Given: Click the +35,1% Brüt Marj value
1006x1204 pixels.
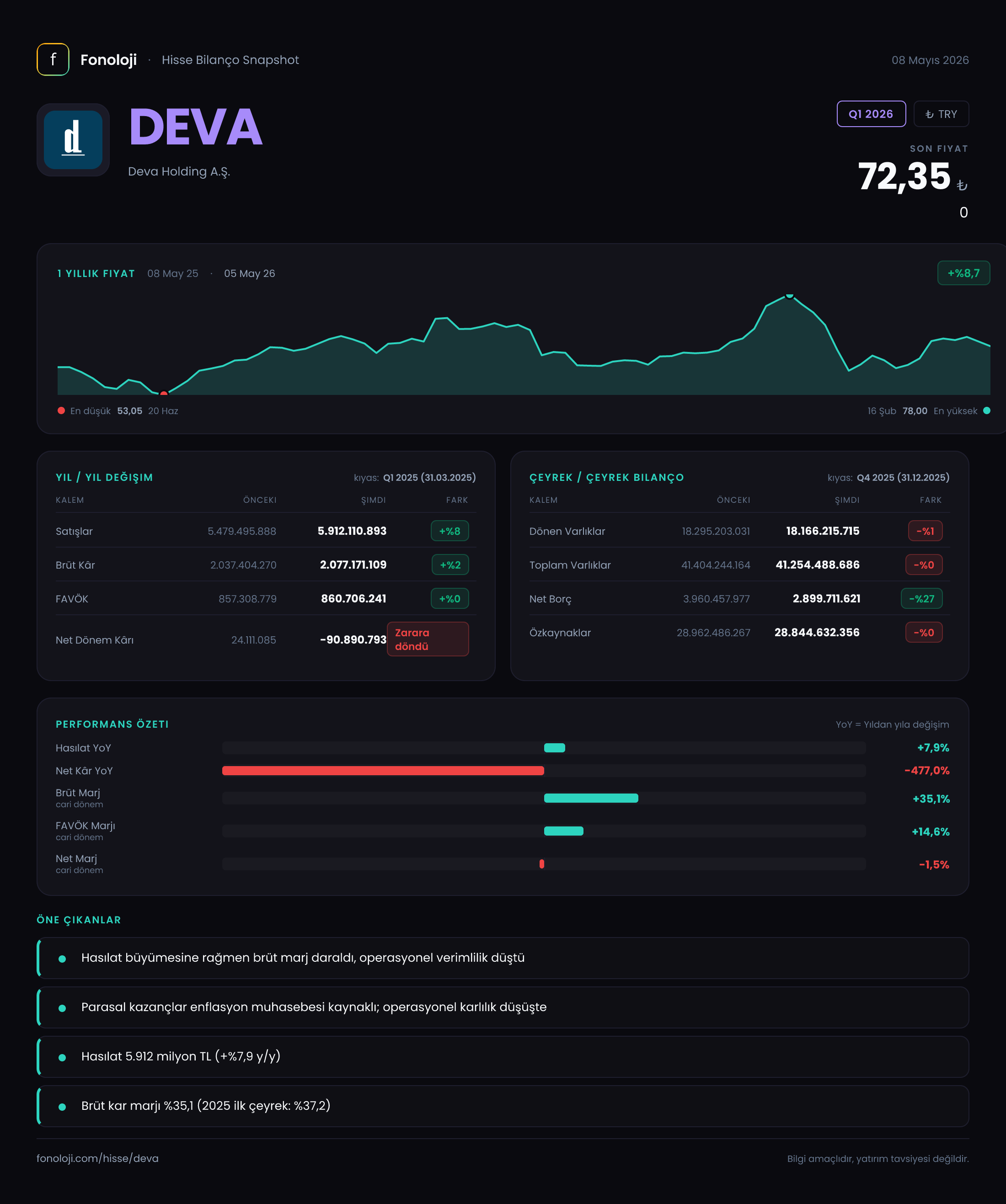Looking at the screenshot, I should [x=931, y=799].
